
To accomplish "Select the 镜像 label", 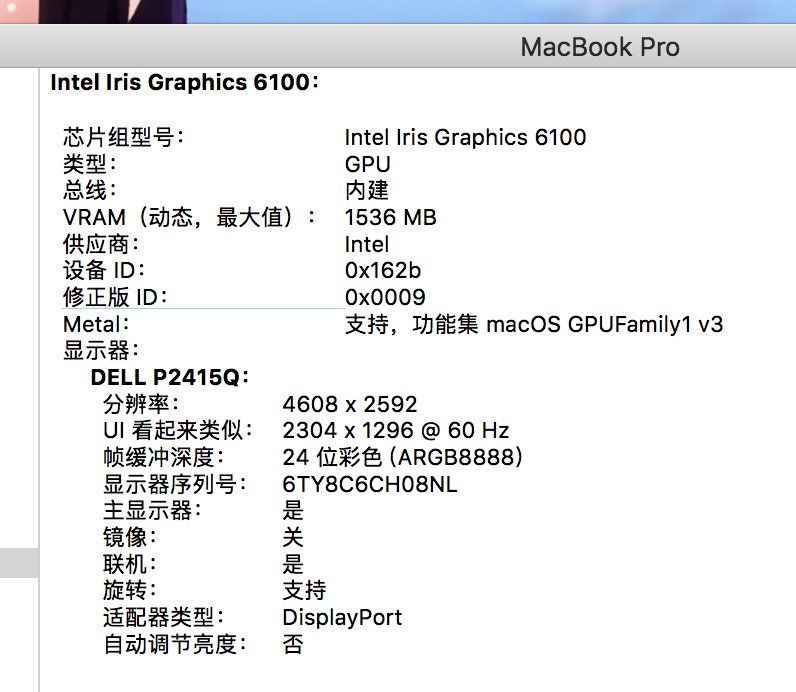I will 130,537.
